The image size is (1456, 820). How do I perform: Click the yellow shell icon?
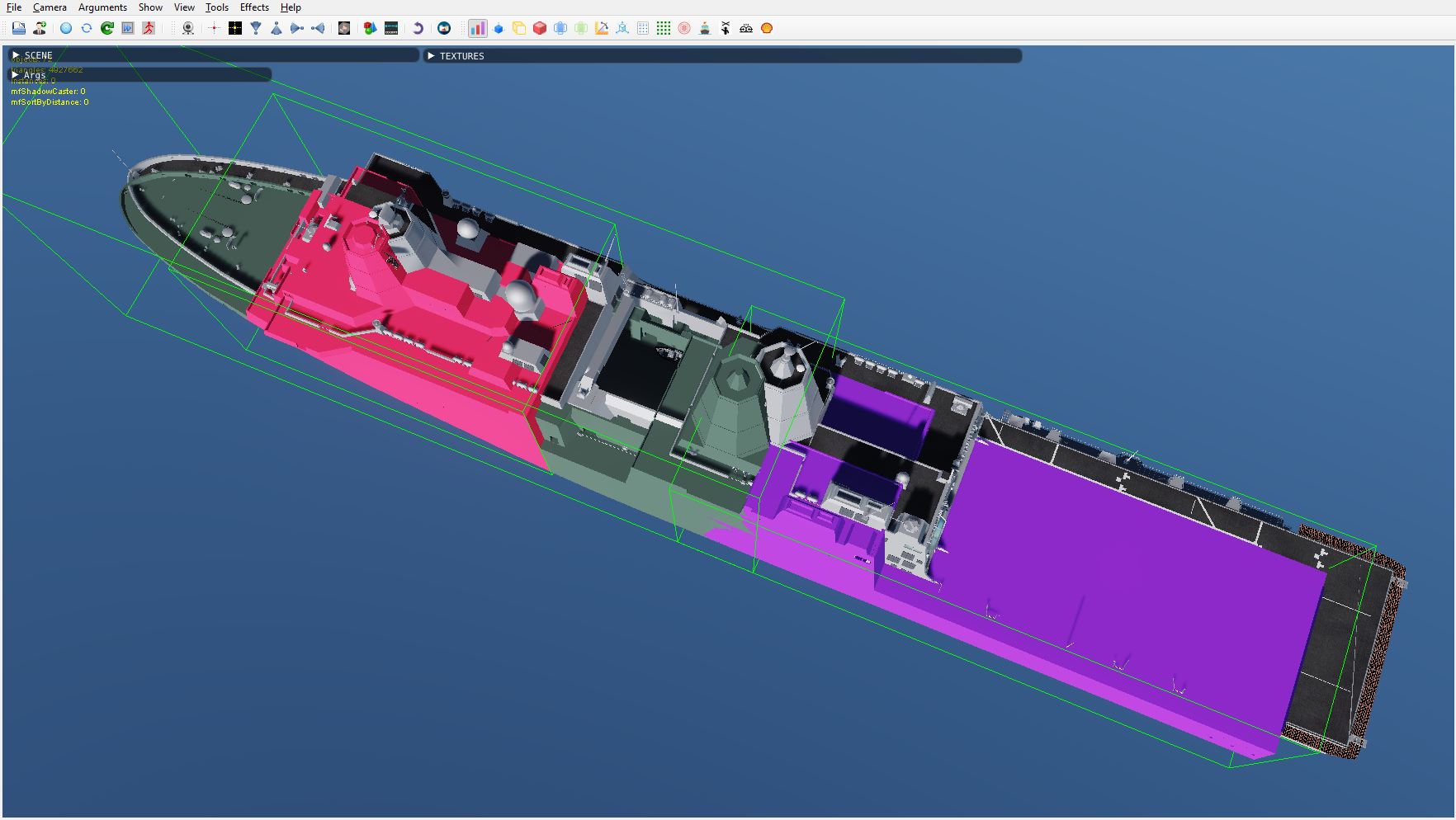click(767, 28)
